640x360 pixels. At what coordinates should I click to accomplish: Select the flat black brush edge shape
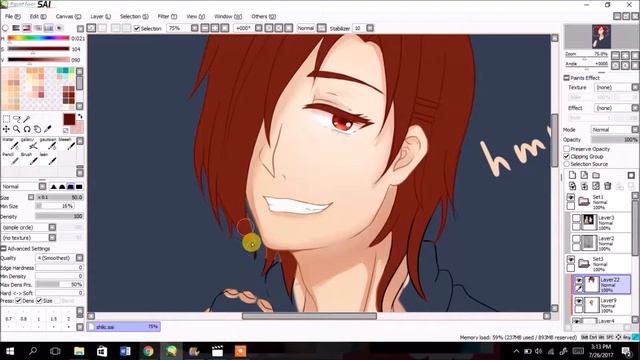(79, 187)
